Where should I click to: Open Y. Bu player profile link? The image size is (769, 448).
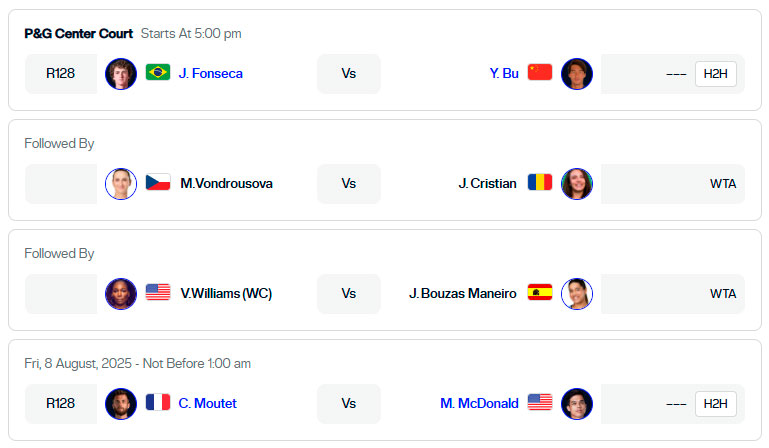[504, 74]
